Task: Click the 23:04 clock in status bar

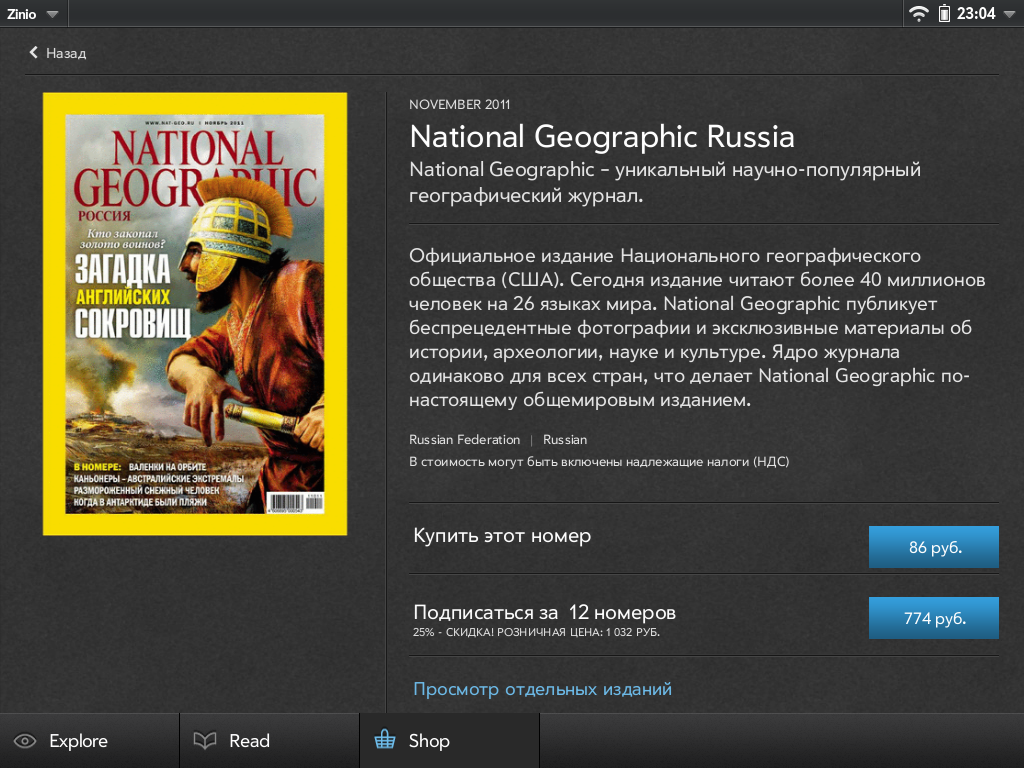Action: (x=976, y=14)
